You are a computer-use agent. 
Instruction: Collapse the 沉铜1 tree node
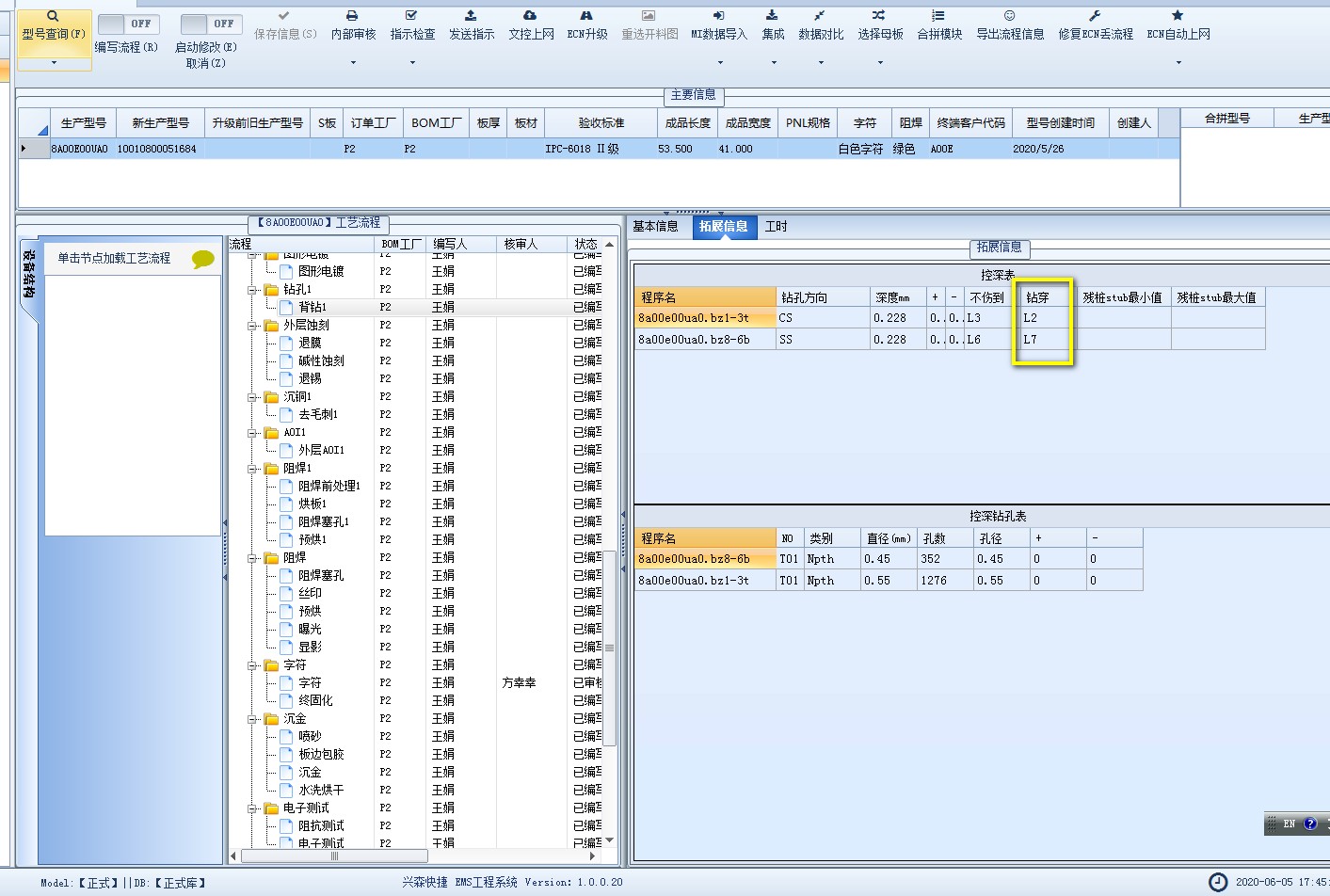[x=252, y=397]
